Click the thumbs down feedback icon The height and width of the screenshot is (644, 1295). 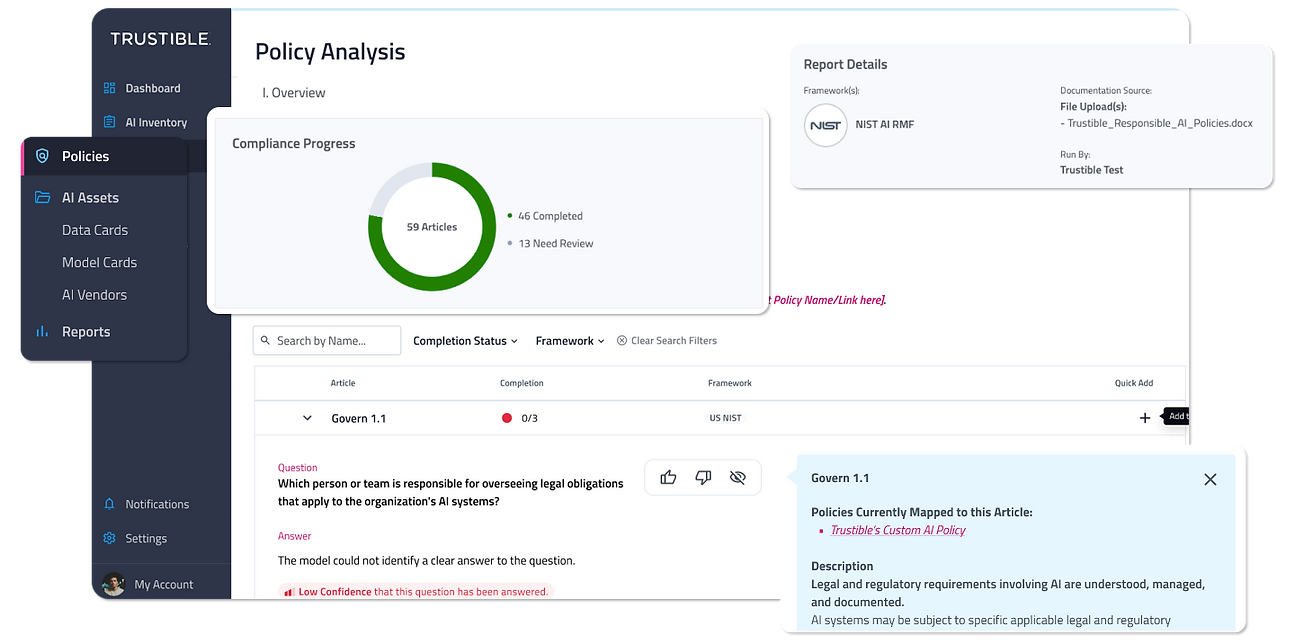pos(703,478)
